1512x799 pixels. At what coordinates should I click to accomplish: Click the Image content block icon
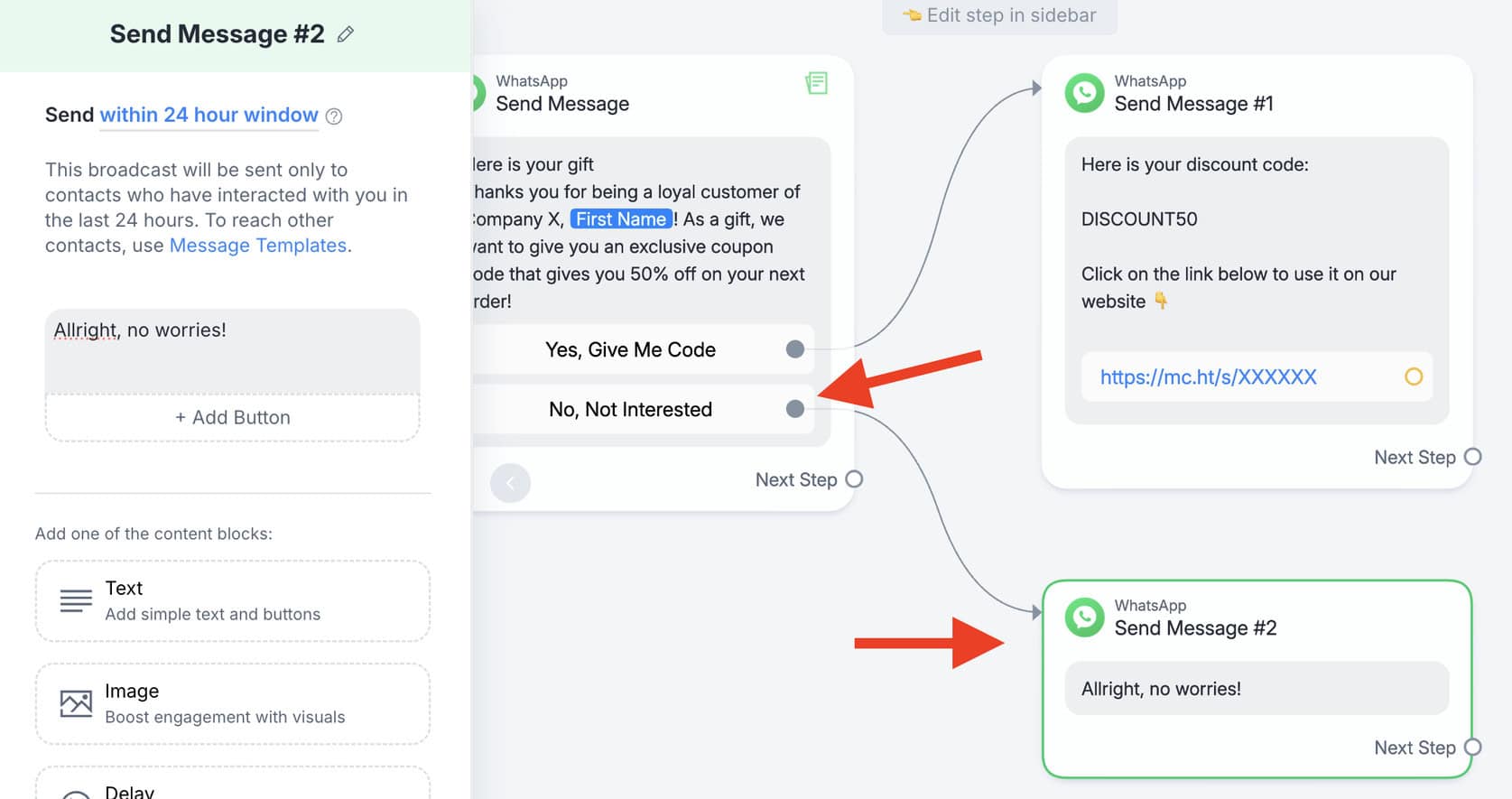[76, 703]
